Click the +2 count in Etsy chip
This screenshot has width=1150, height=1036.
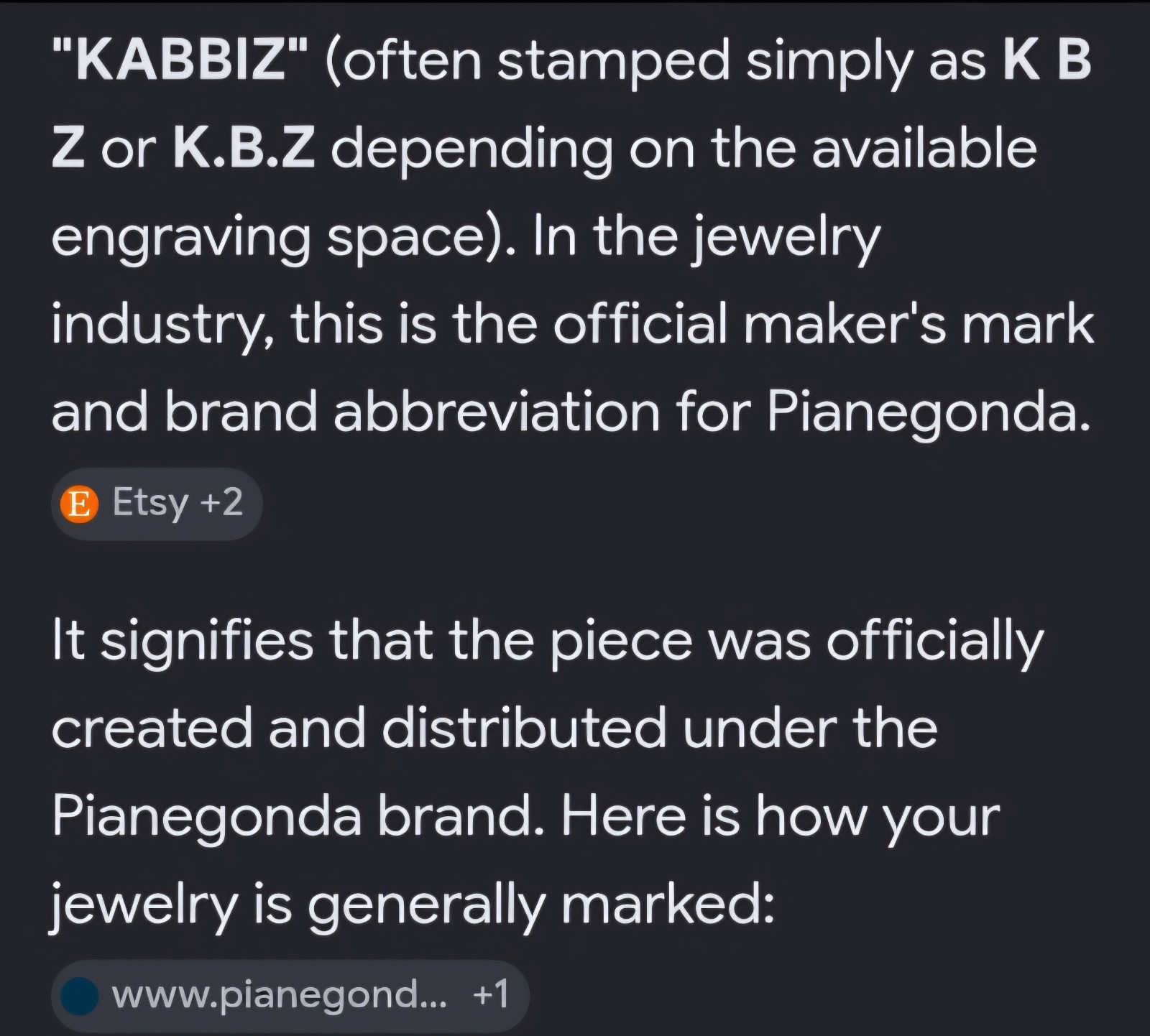[x=221, y=502]
